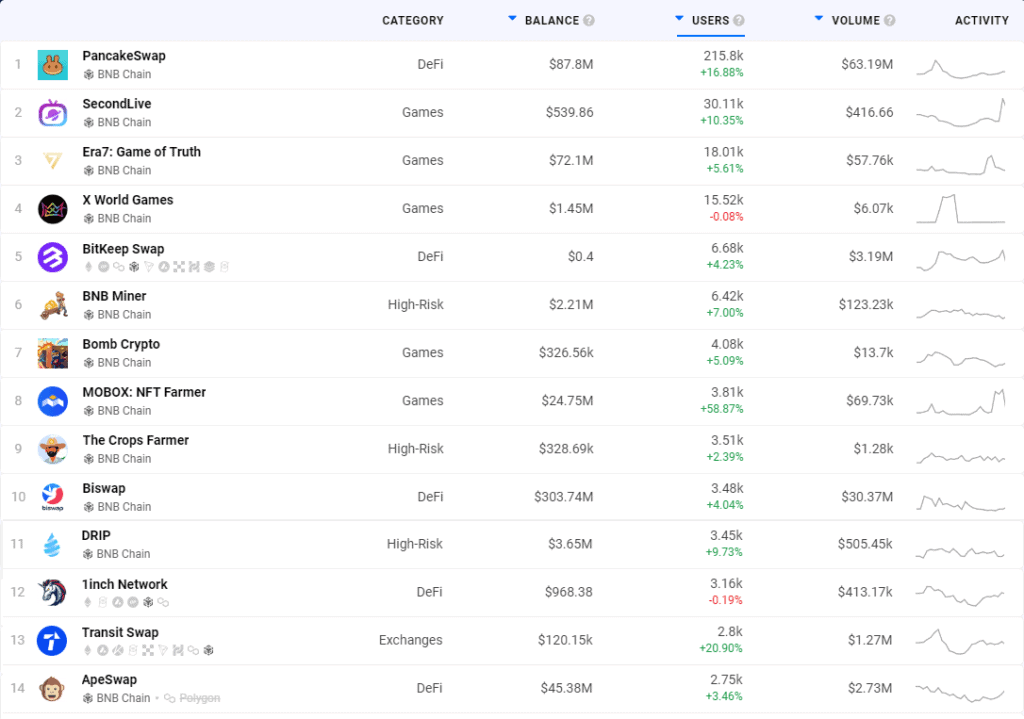The image size is (1024, 719).
Task: Click the VOLUME column header label
Action: pyautogui.click(x=856, y=20)
